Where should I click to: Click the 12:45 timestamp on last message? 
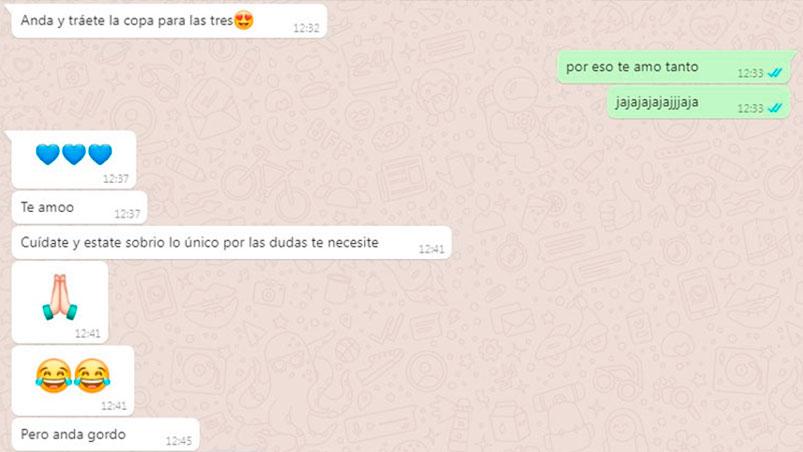179,441
